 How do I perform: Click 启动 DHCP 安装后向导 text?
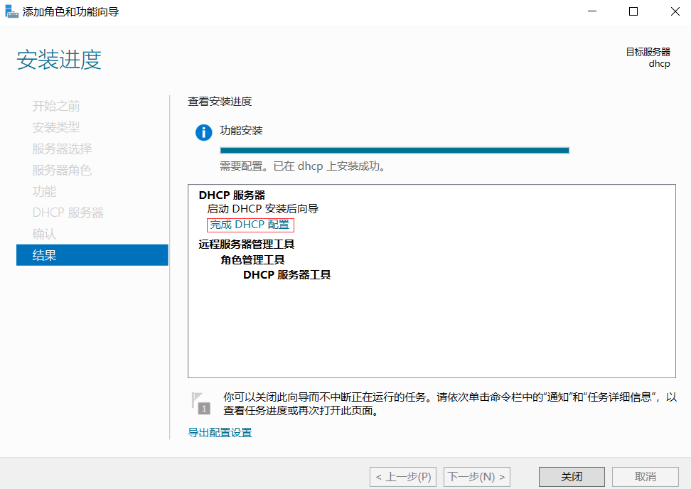pyautogui.click(x=263, y=209)
